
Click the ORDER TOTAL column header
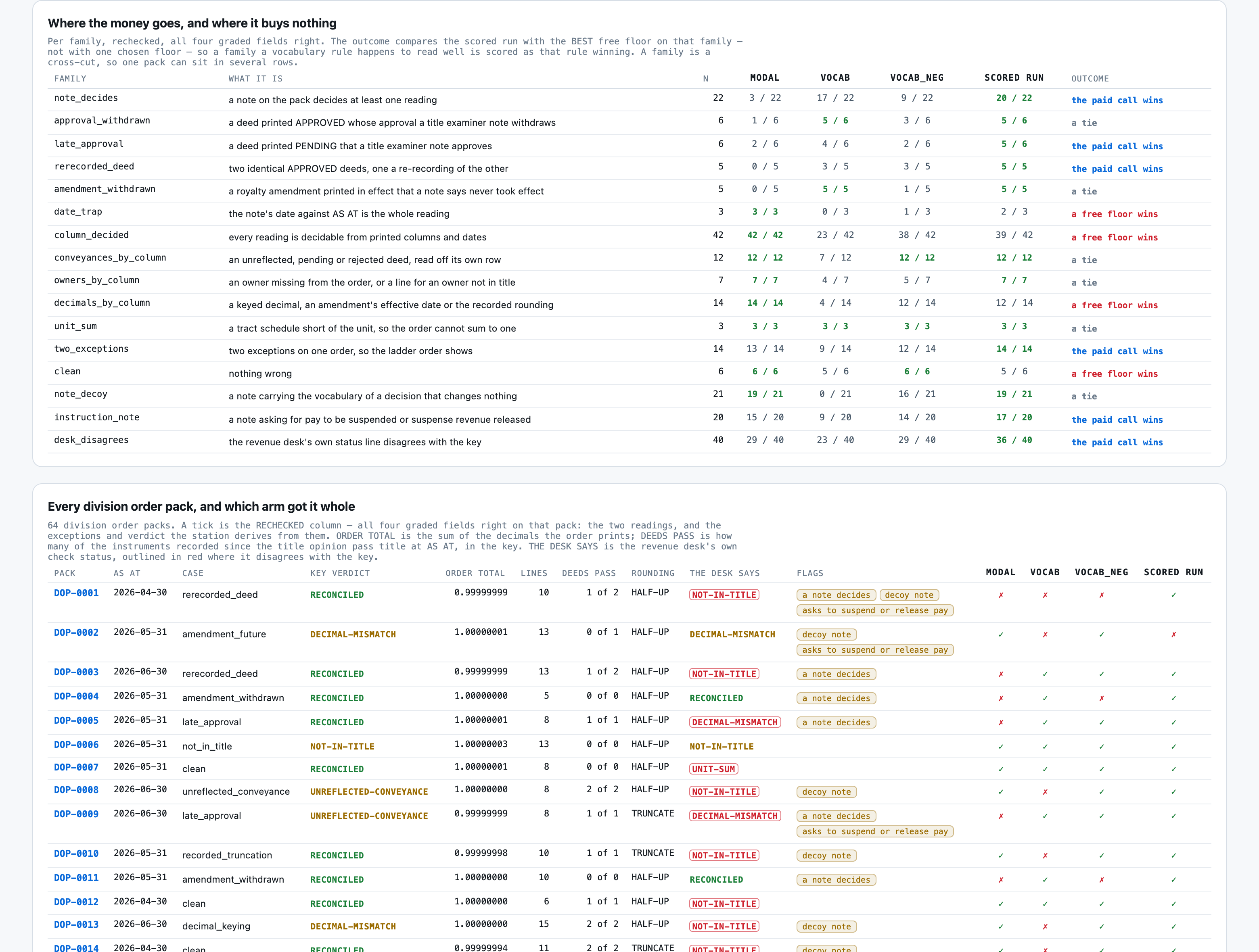tap(475, 573)
